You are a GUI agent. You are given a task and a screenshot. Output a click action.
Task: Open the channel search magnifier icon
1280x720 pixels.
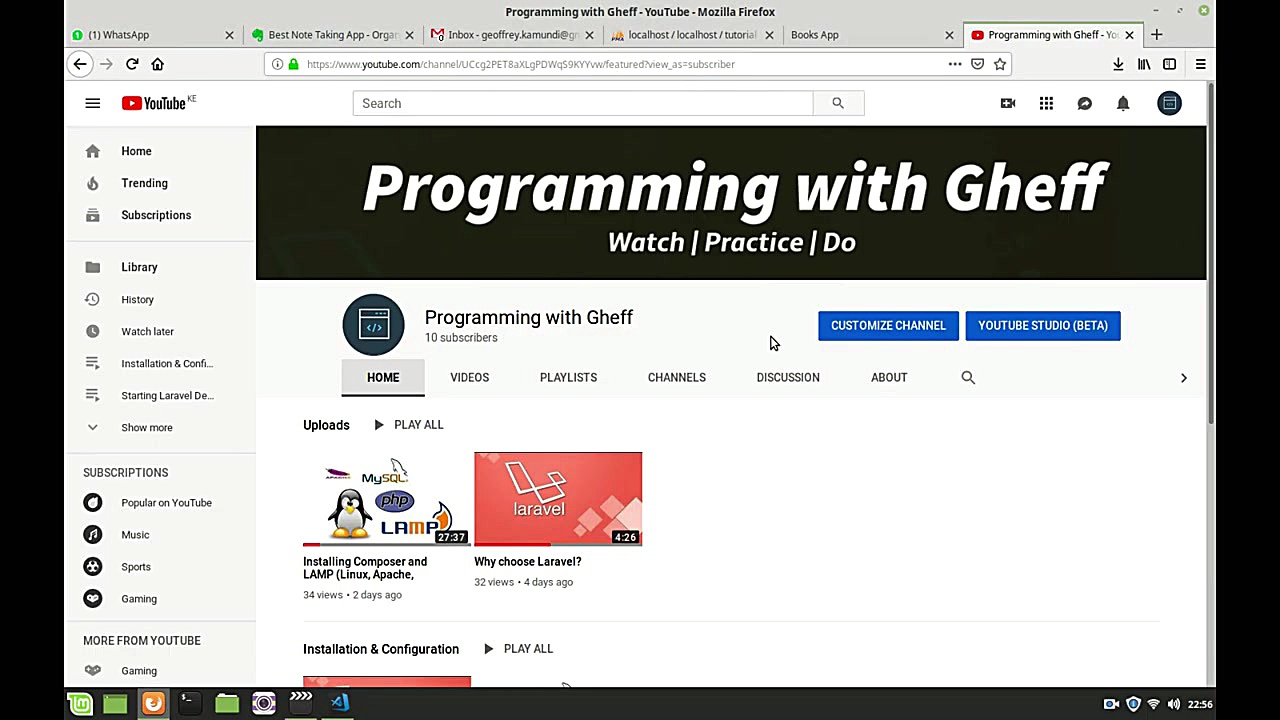967,377
